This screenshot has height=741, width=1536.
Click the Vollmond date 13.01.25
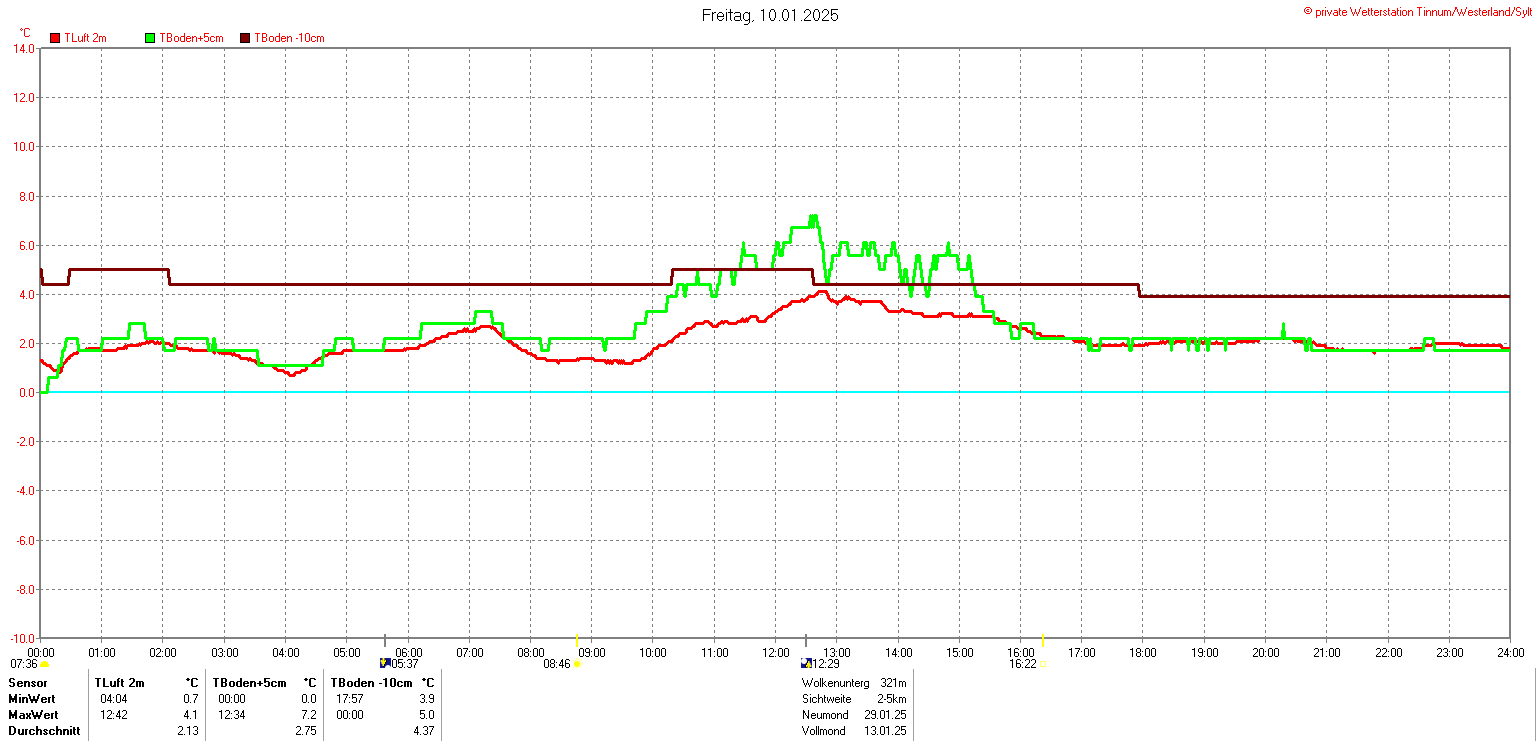coord(886,731)
